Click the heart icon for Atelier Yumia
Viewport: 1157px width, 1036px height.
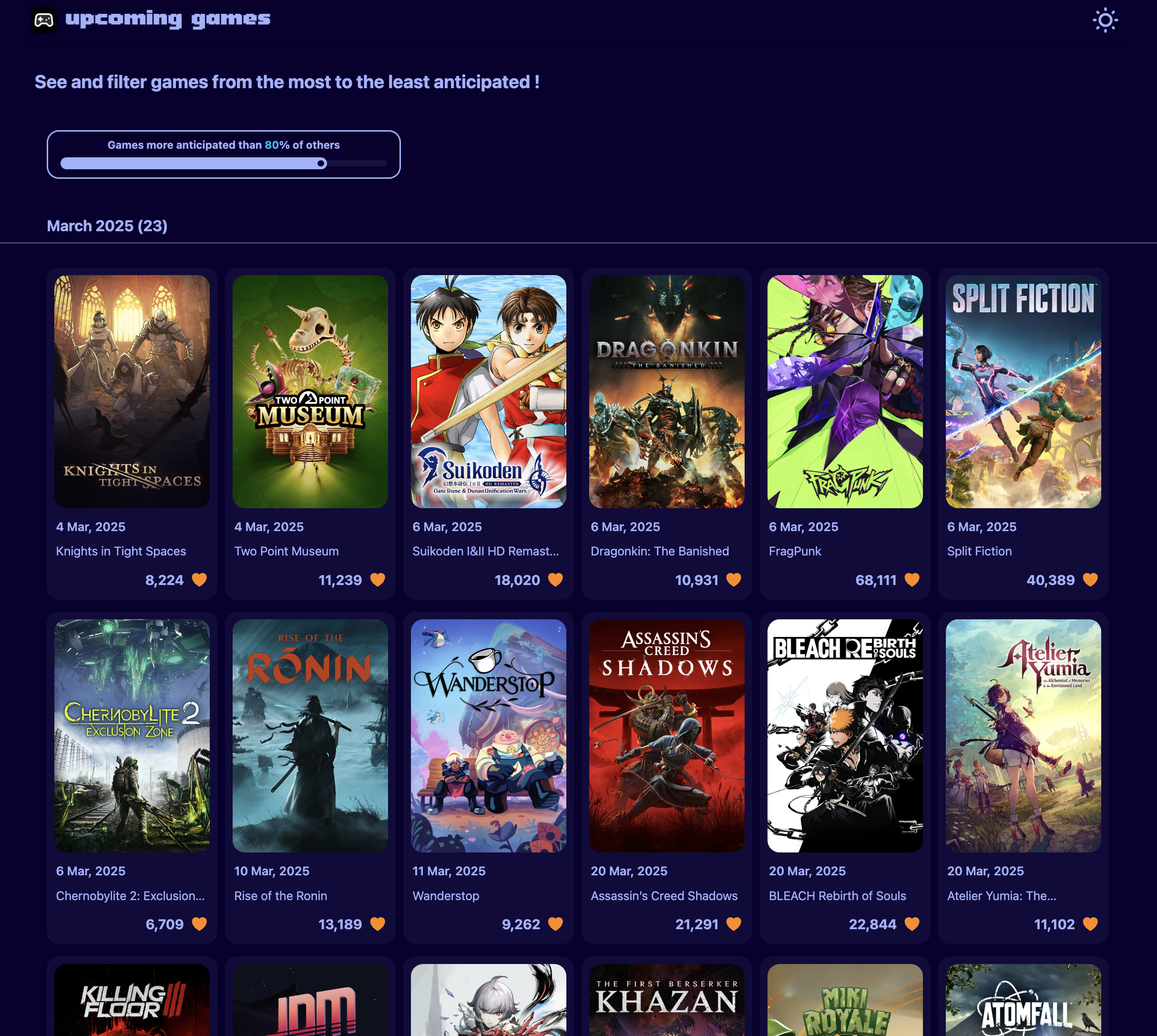point(1090,924)
